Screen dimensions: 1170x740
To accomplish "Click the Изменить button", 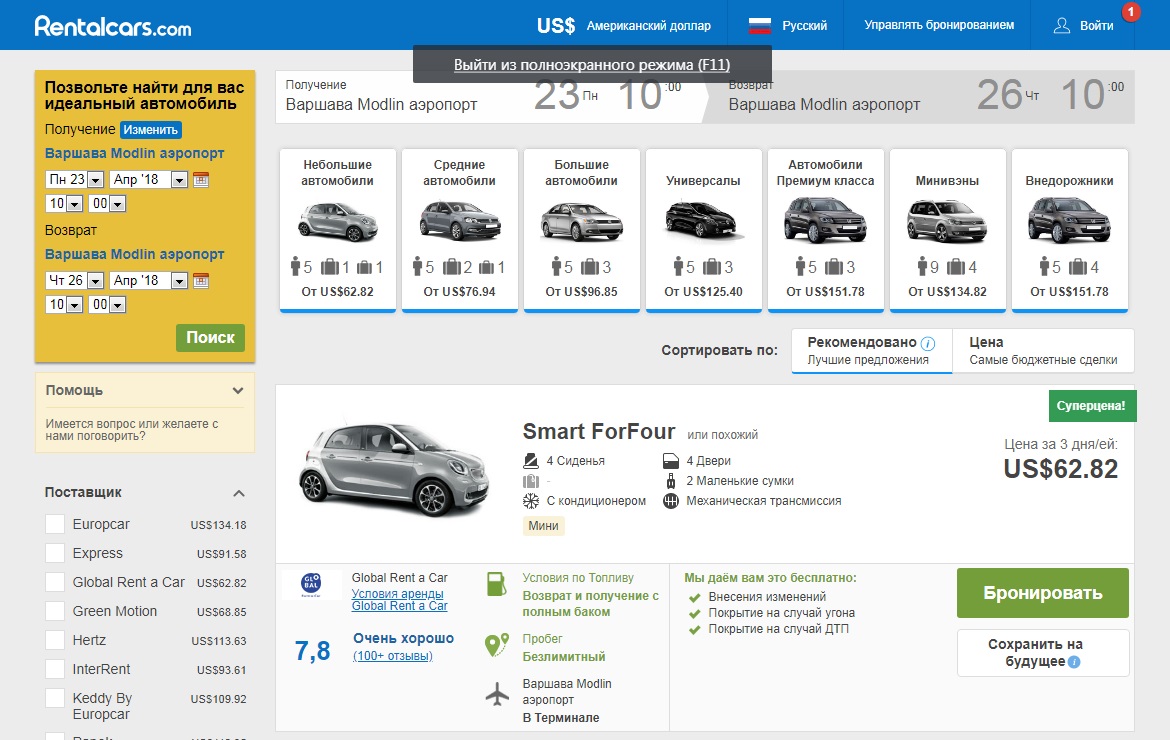I will pos(151,130).
